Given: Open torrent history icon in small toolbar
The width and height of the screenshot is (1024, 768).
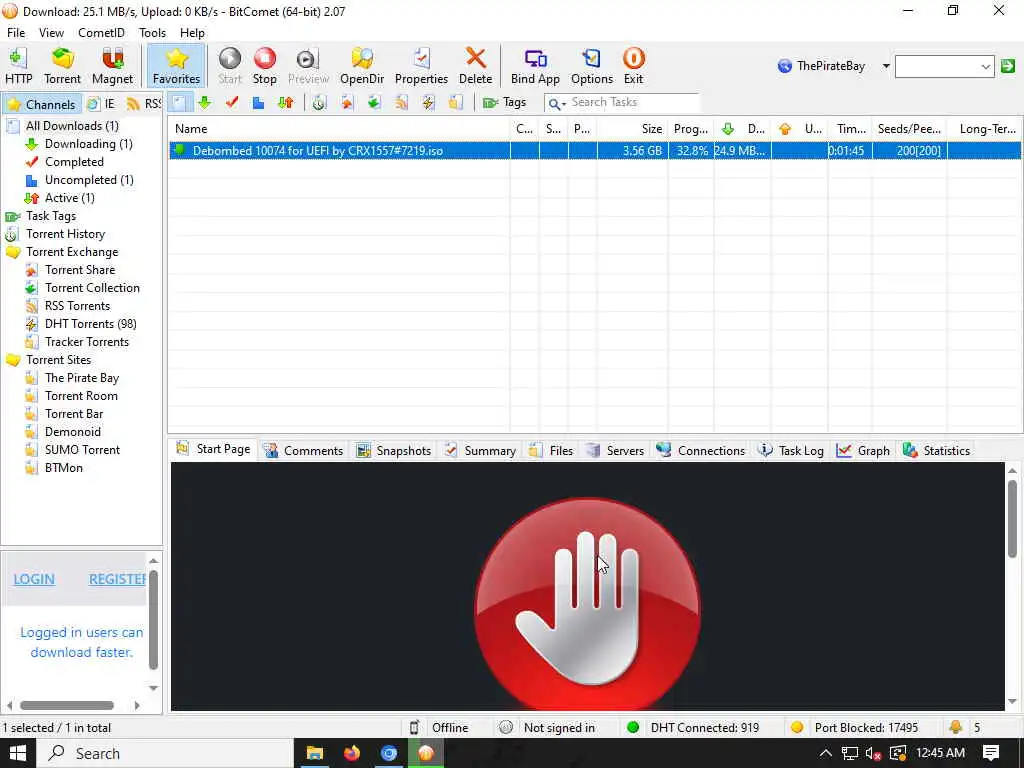Looking at the screenshot, I should click(319, 103).
